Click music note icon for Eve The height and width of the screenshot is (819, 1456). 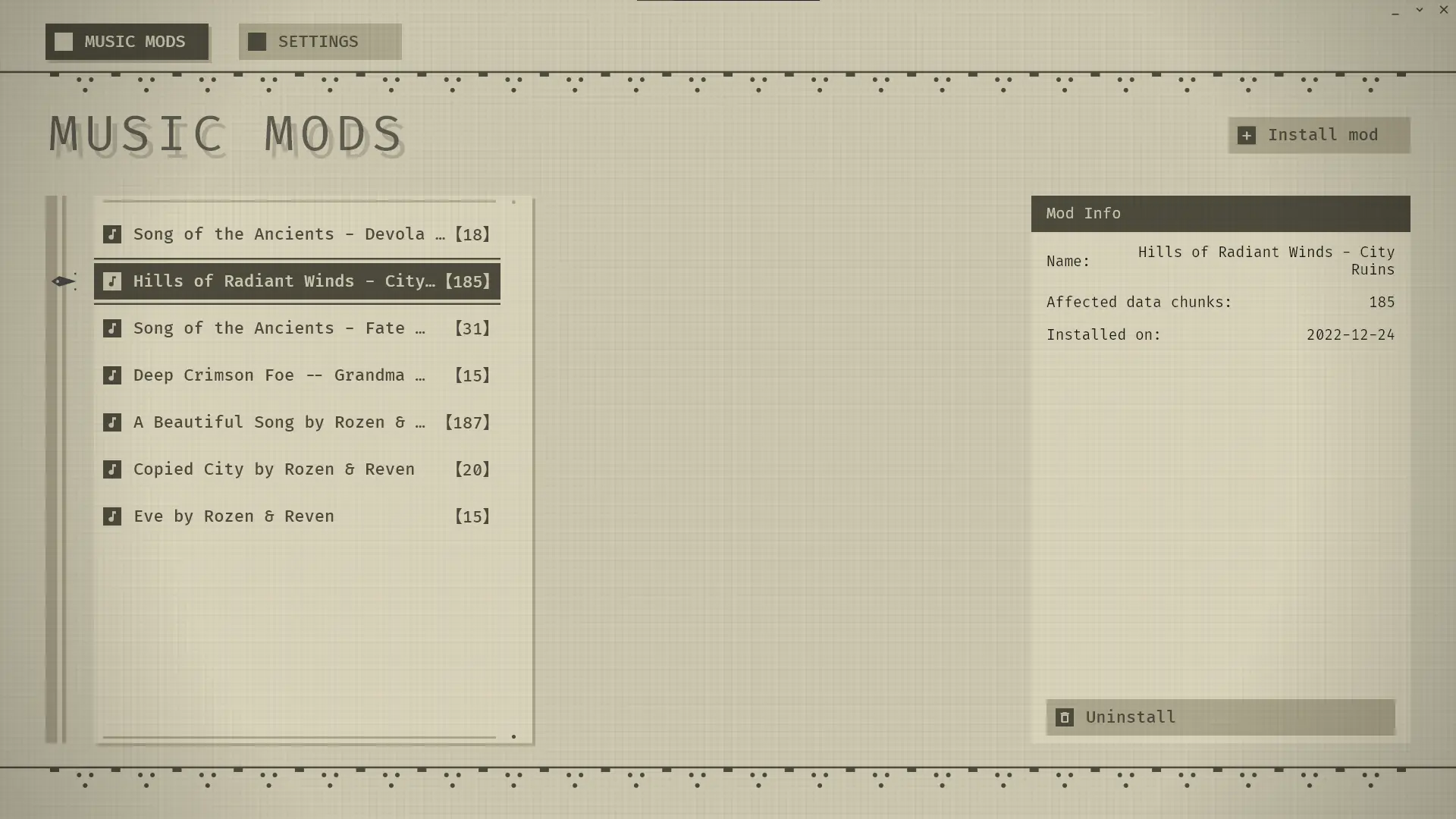pos(112,516)
